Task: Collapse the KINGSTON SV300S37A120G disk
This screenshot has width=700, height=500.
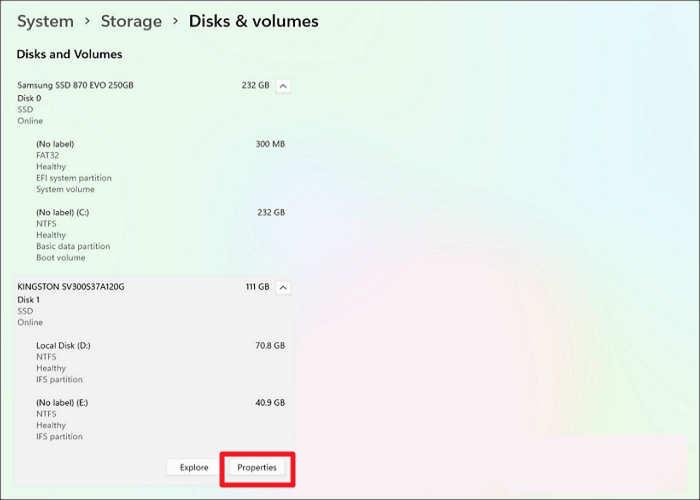Action: click(283, 288)
